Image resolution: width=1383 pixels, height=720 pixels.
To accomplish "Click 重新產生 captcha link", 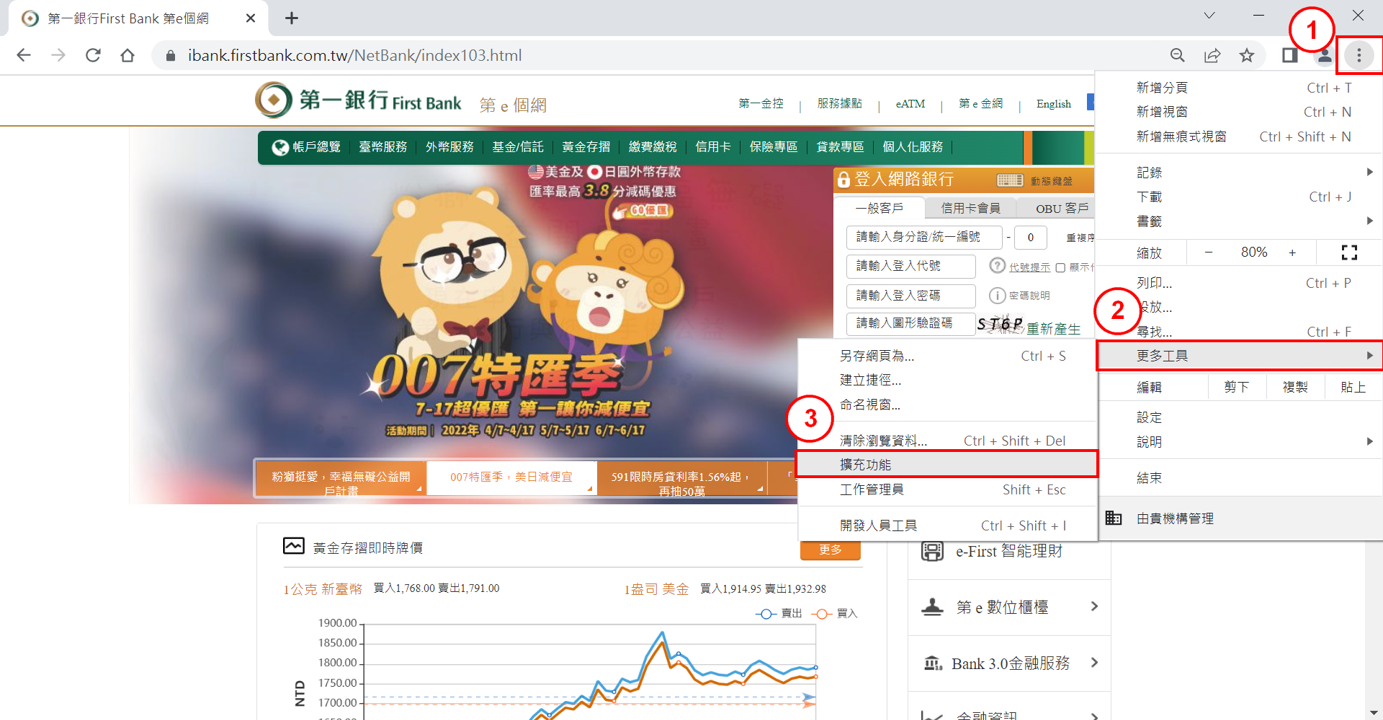I will click(x=1053, y=328).
